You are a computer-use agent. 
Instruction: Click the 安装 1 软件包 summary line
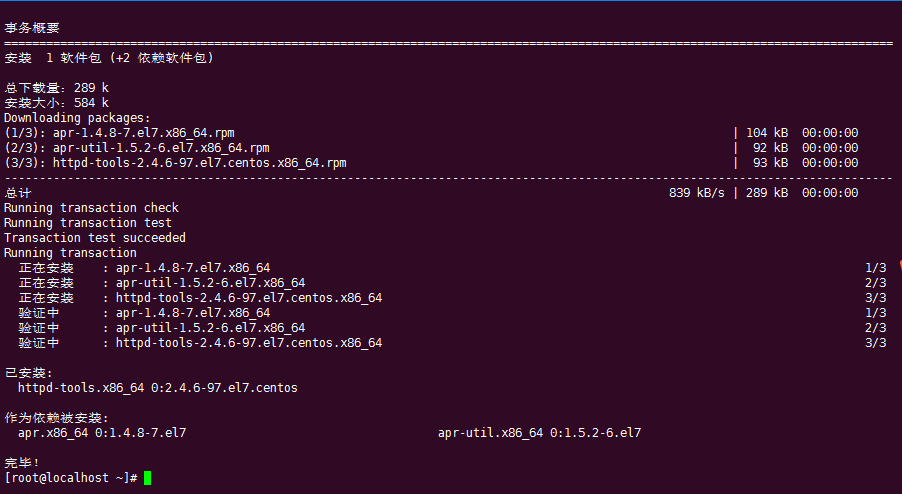109,58
